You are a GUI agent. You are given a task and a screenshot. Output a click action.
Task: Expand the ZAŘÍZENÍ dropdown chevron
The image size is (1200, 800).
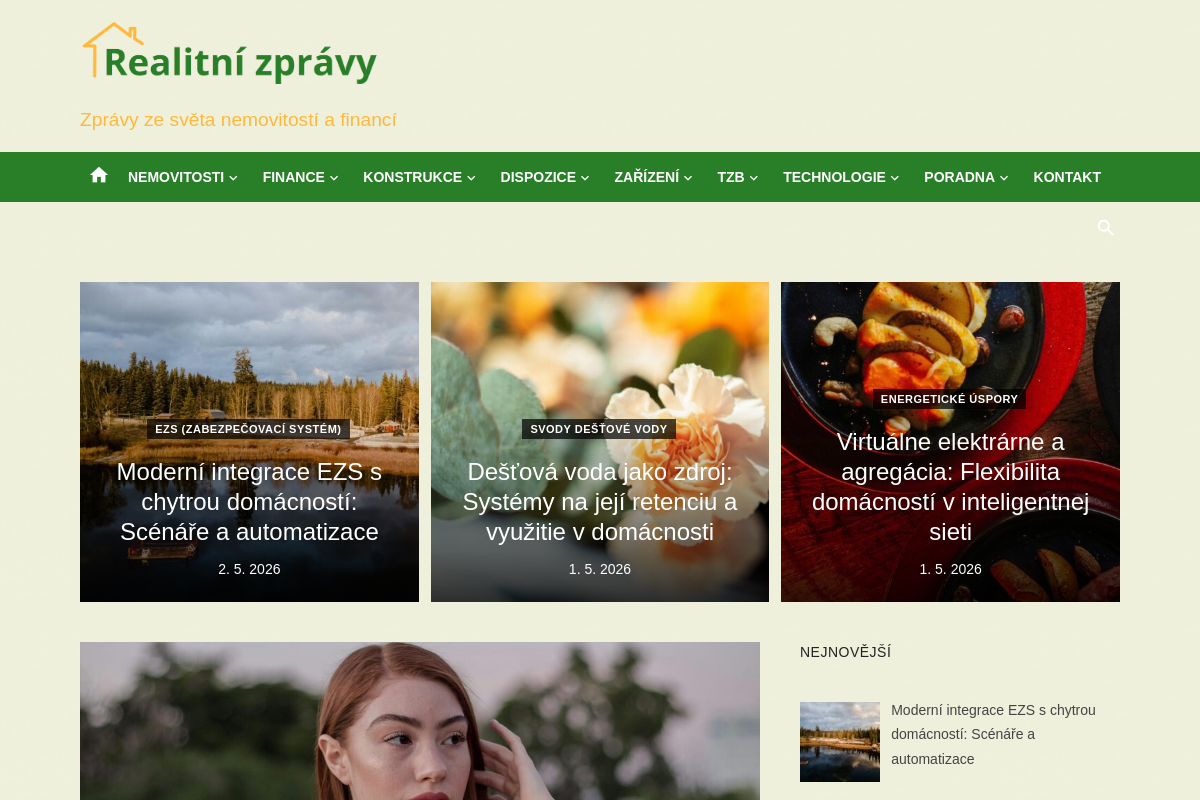coord(688,178)
